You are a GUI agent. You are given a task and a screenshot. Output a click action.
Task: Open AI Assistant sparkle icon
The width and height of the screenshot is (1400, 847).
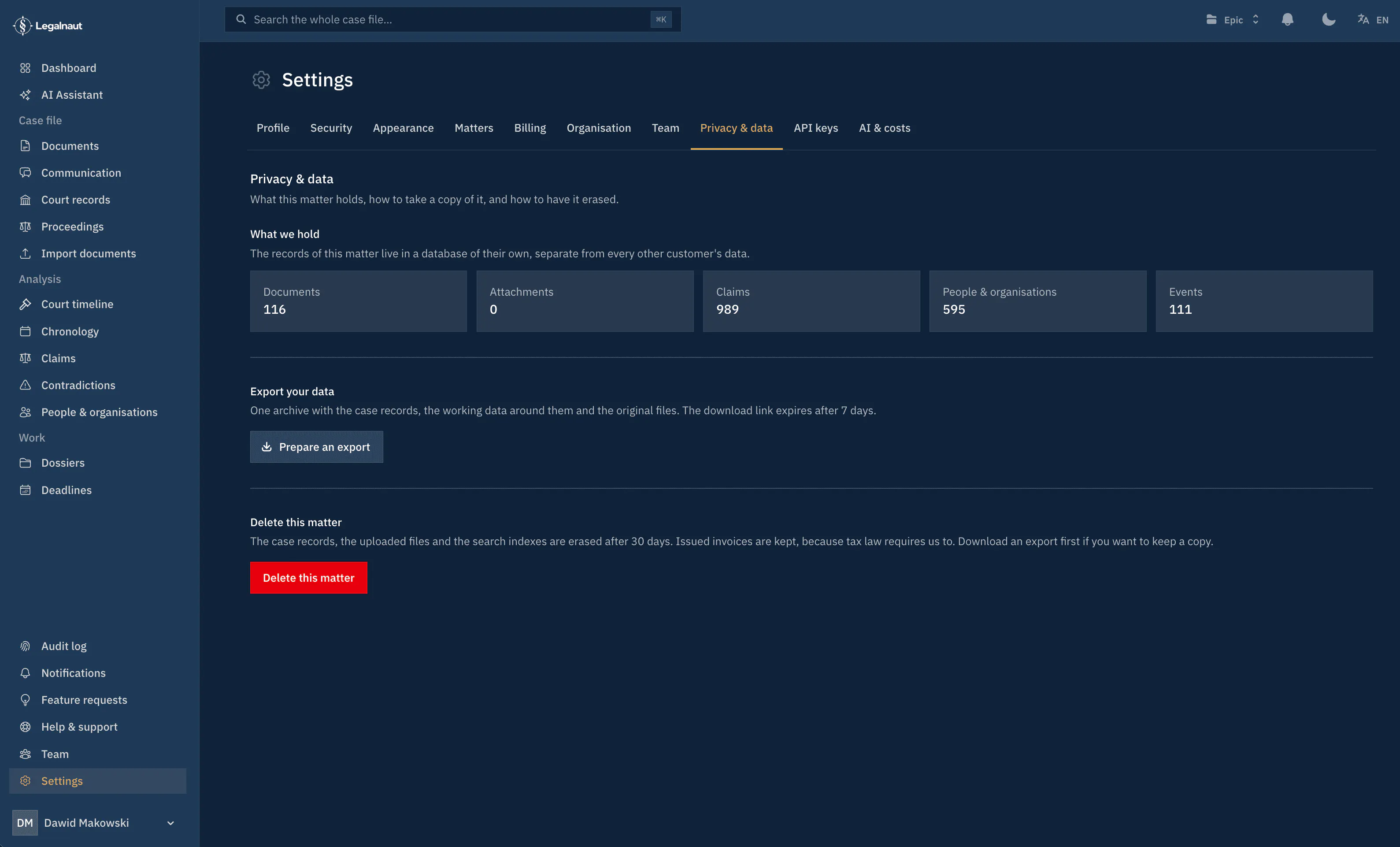click(25, 95)
